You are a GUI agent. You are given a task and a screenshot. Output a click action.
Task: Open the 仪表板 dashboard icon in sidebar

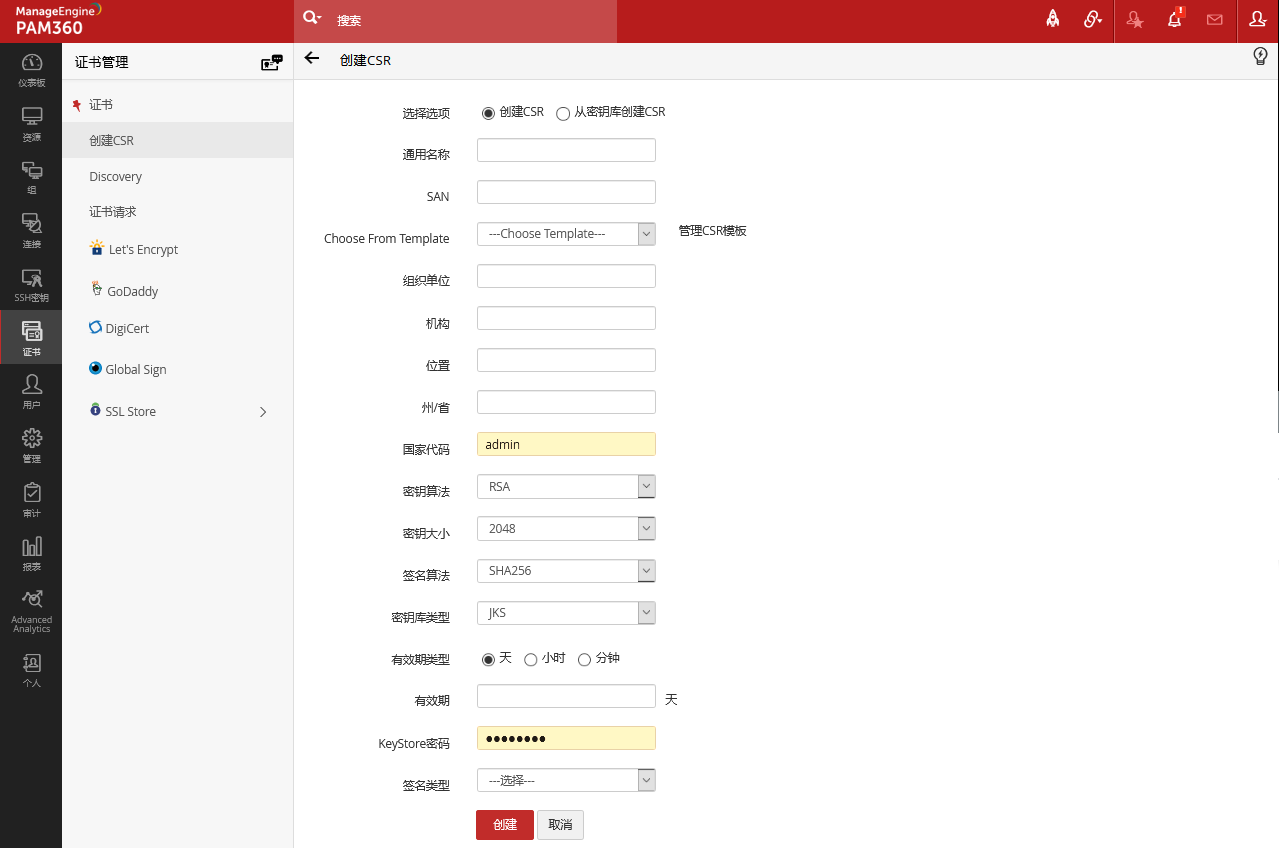pos(31,69)
